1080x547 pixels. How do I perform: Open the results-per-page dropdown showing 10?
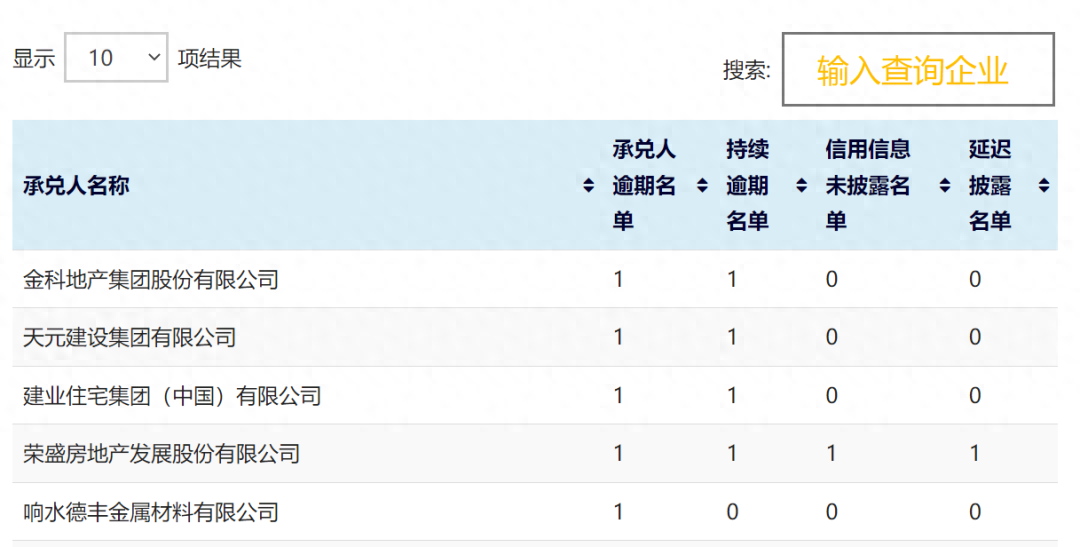(x=117, y=58)
